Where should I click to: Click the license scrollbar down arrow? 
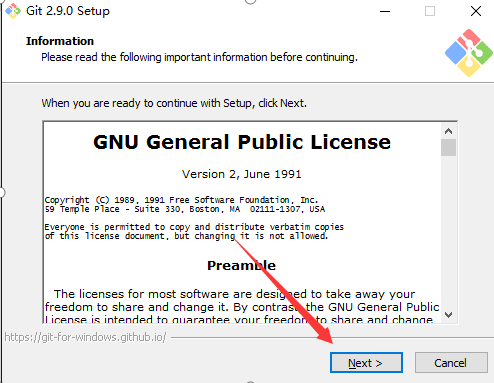(448, 314)
